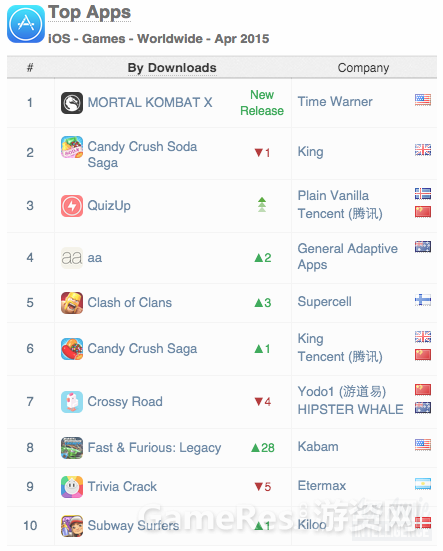Click the up 2 rank change for aa
Screen dimensions: 443x551
pyautogui.click(x=263, y=258)
